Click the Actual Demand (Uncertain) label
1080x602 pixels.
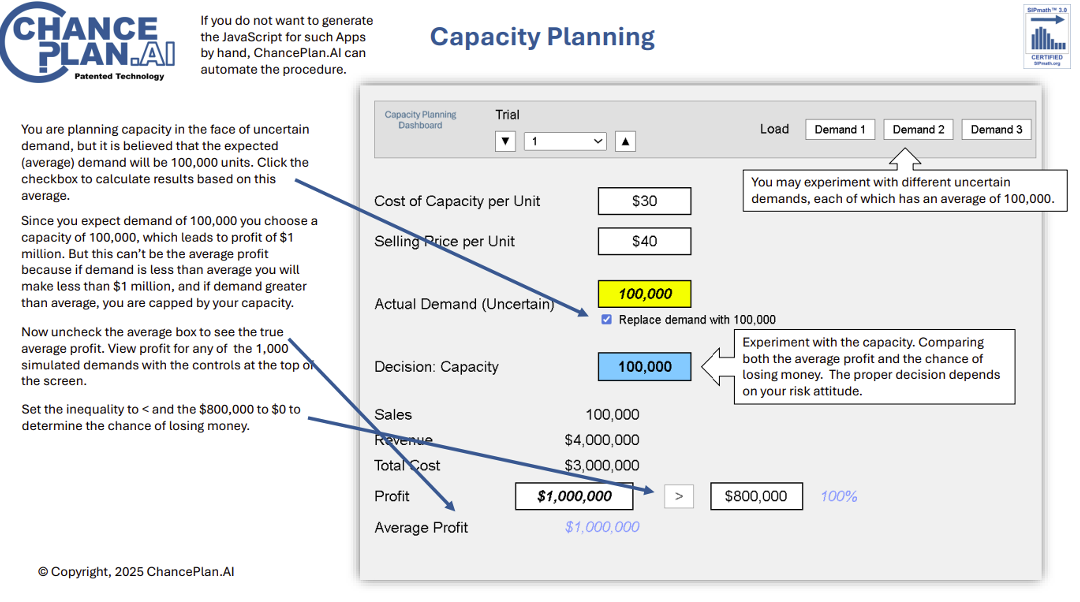[x=464, y=304]
